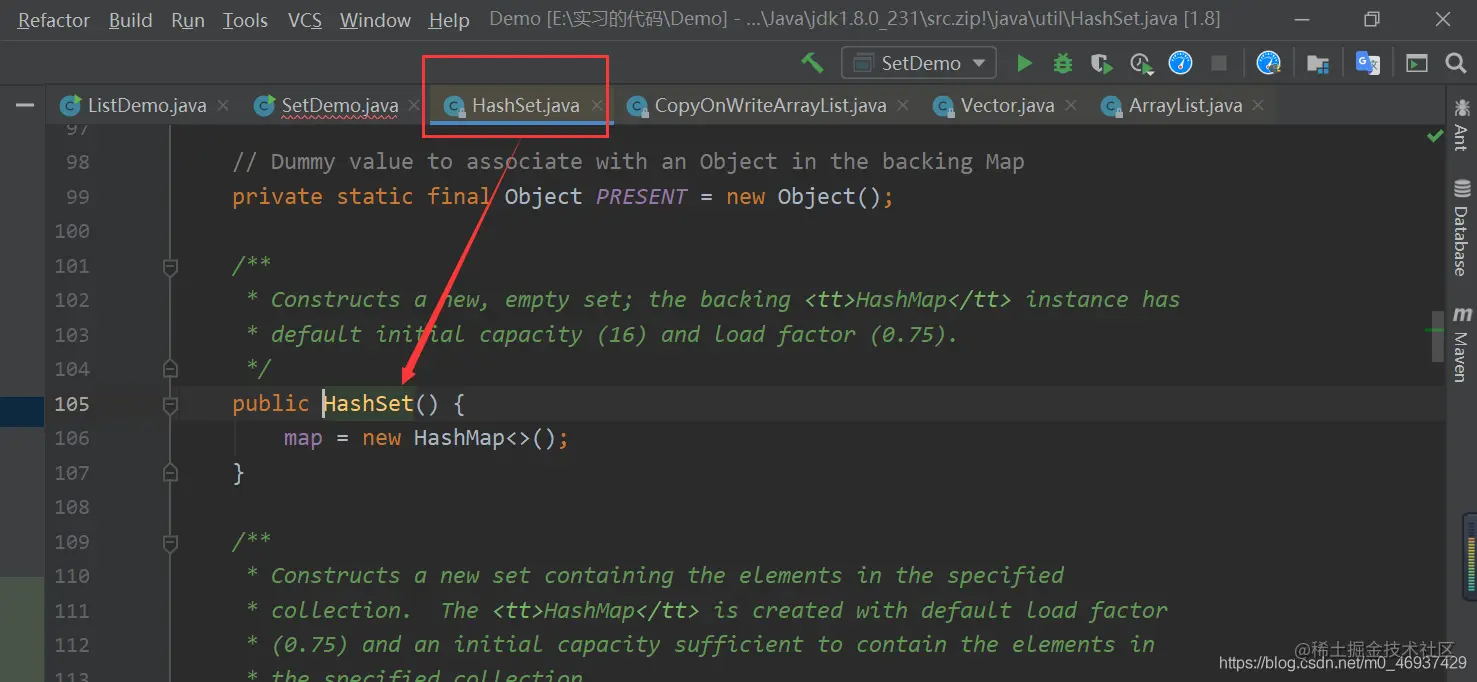This screenshot has height=682, width=1477.
Task: Toggle the fold marker at line 104
Action: 170,369
